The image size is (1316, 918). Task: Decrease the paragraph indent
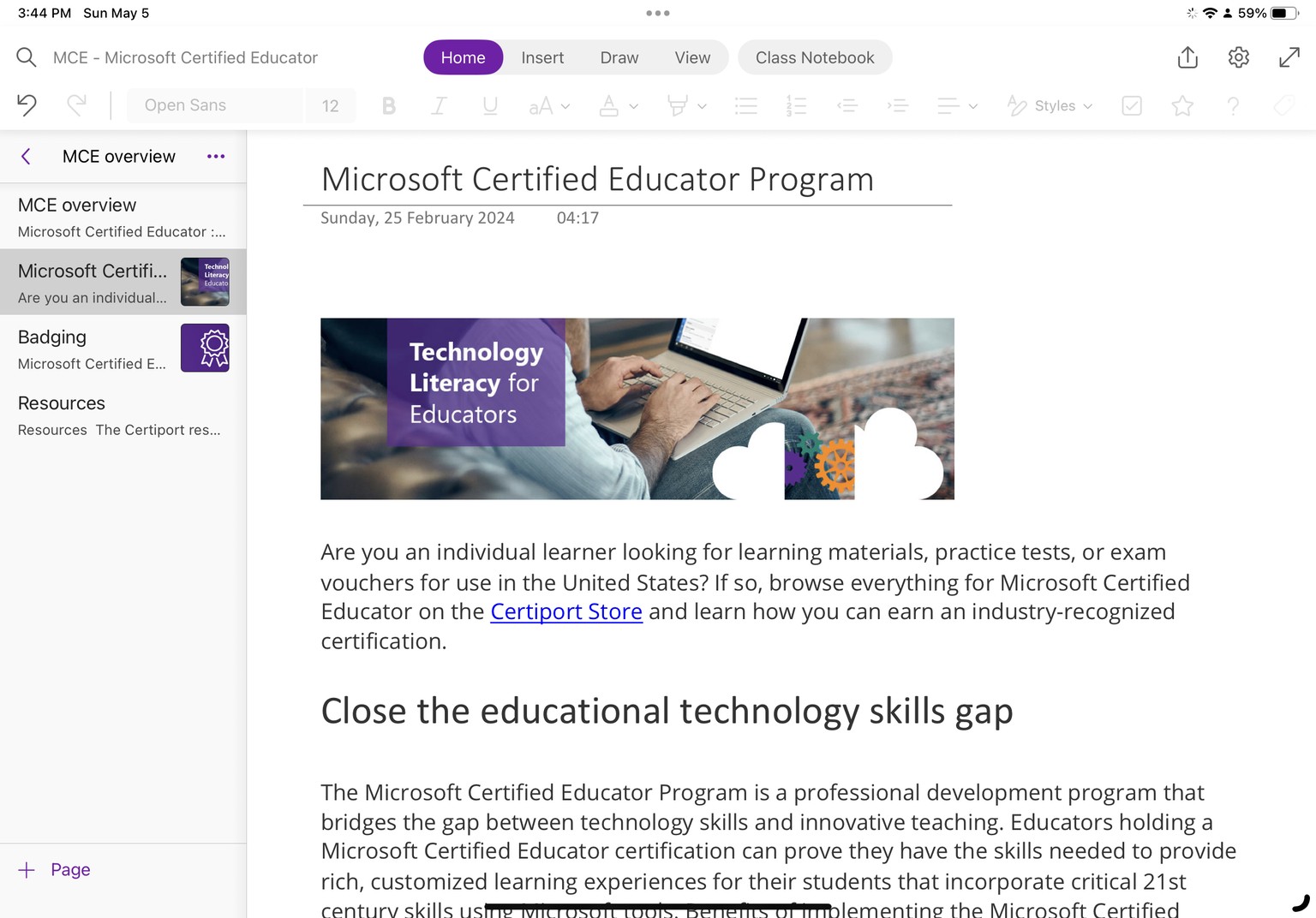(847, 105)
